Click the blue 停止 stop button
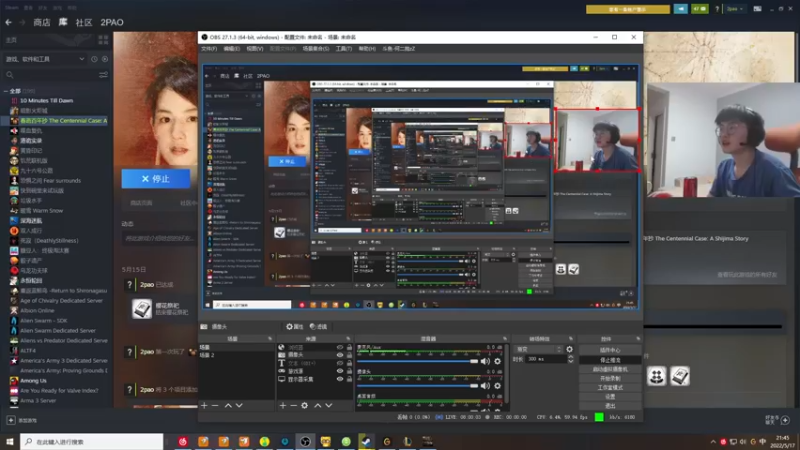The height and width of the screenshot is (450, 800). click(x=156, y=179)
